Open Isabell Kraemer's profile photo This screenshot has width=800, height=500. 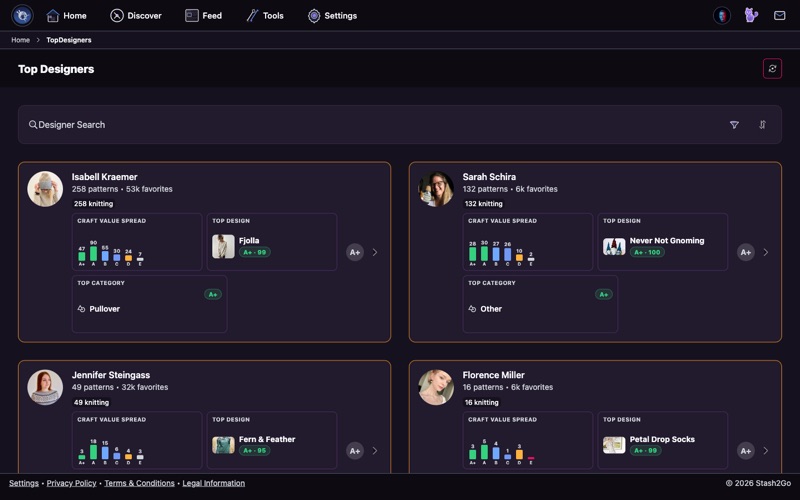(45, 189)
